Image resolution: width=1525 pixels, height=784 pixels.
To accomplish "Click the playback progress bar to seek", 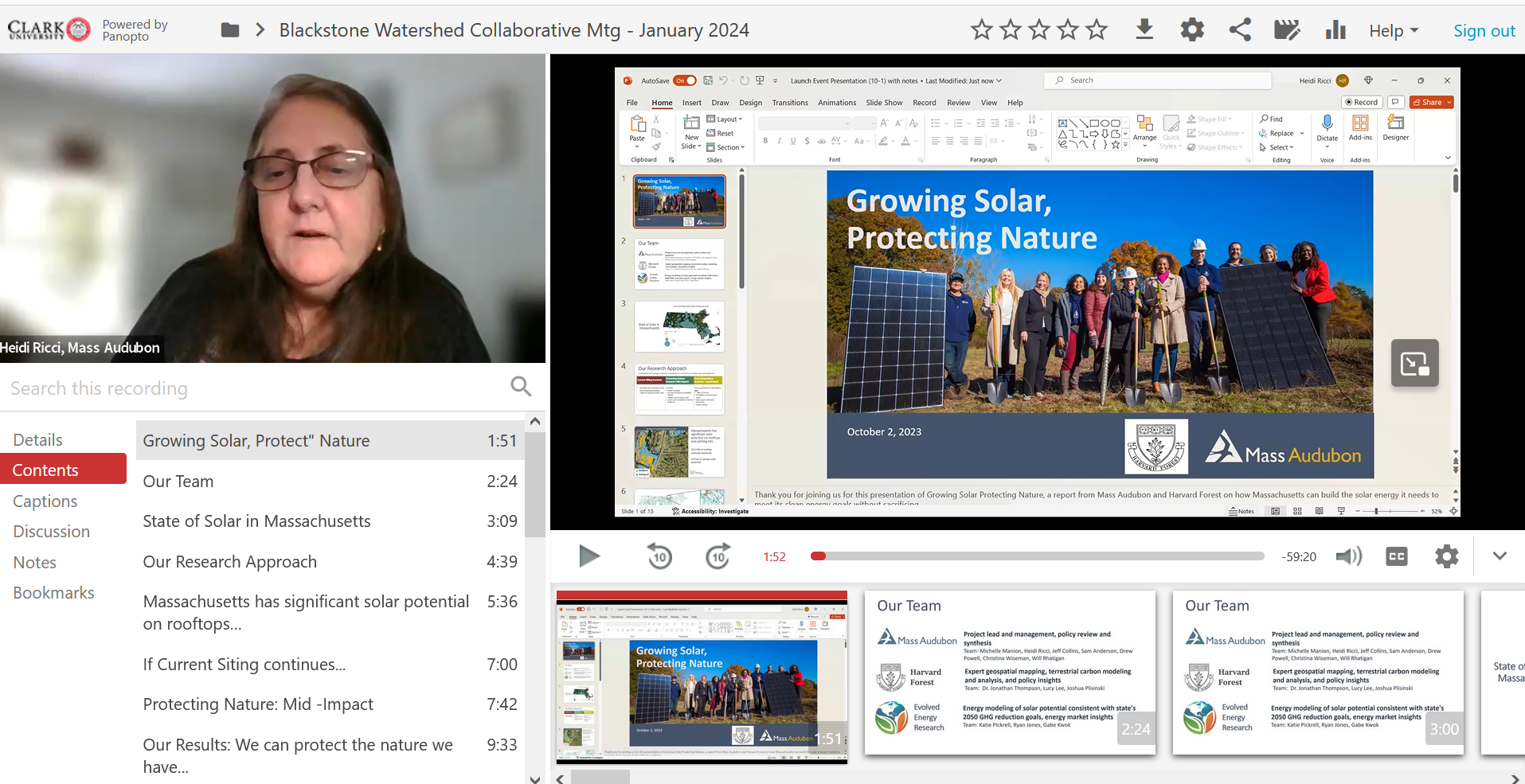I will click(x=1037, y=556).
